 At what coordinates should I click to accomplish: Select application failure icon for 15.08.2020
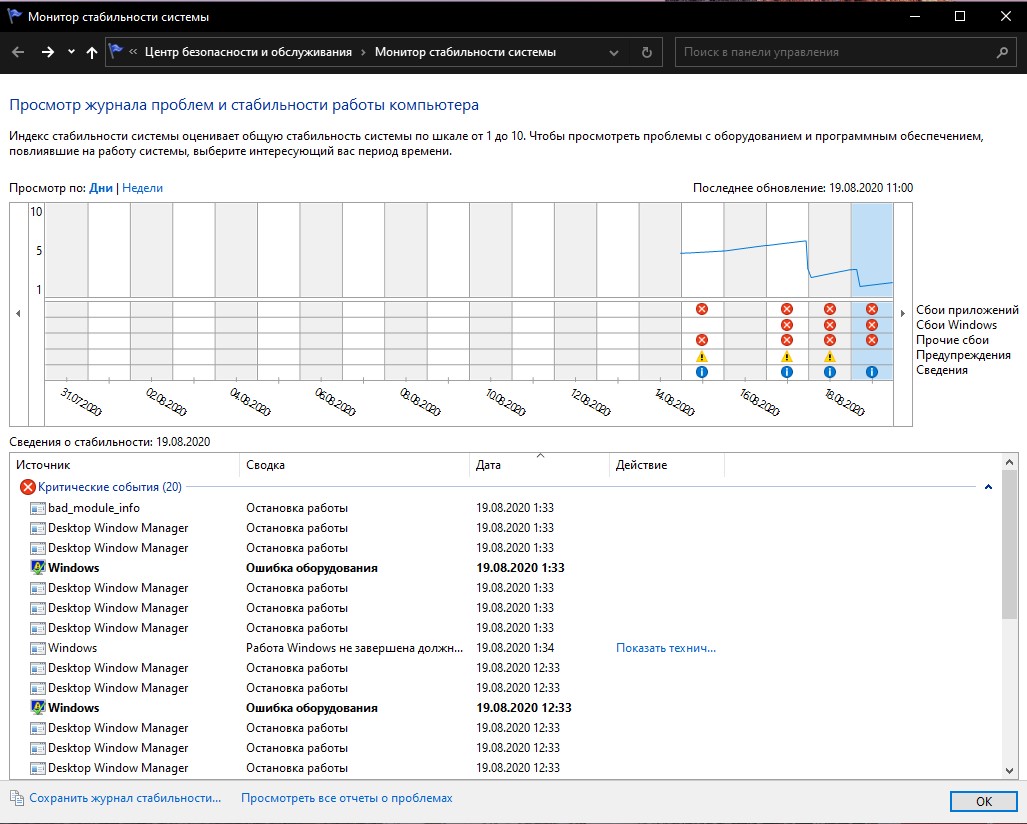click(702, 309)
